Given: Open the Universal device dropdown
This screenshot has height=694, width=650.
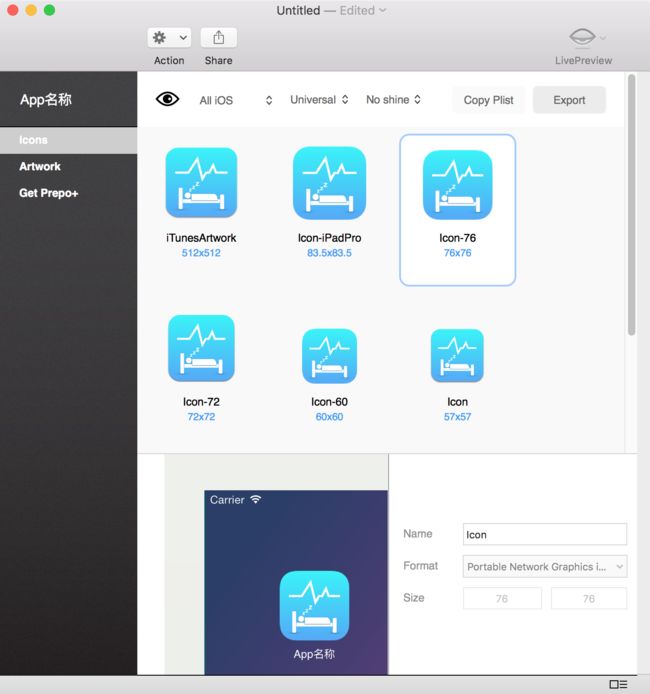Looking at the screenshot, I should click(x=319, y=100).
